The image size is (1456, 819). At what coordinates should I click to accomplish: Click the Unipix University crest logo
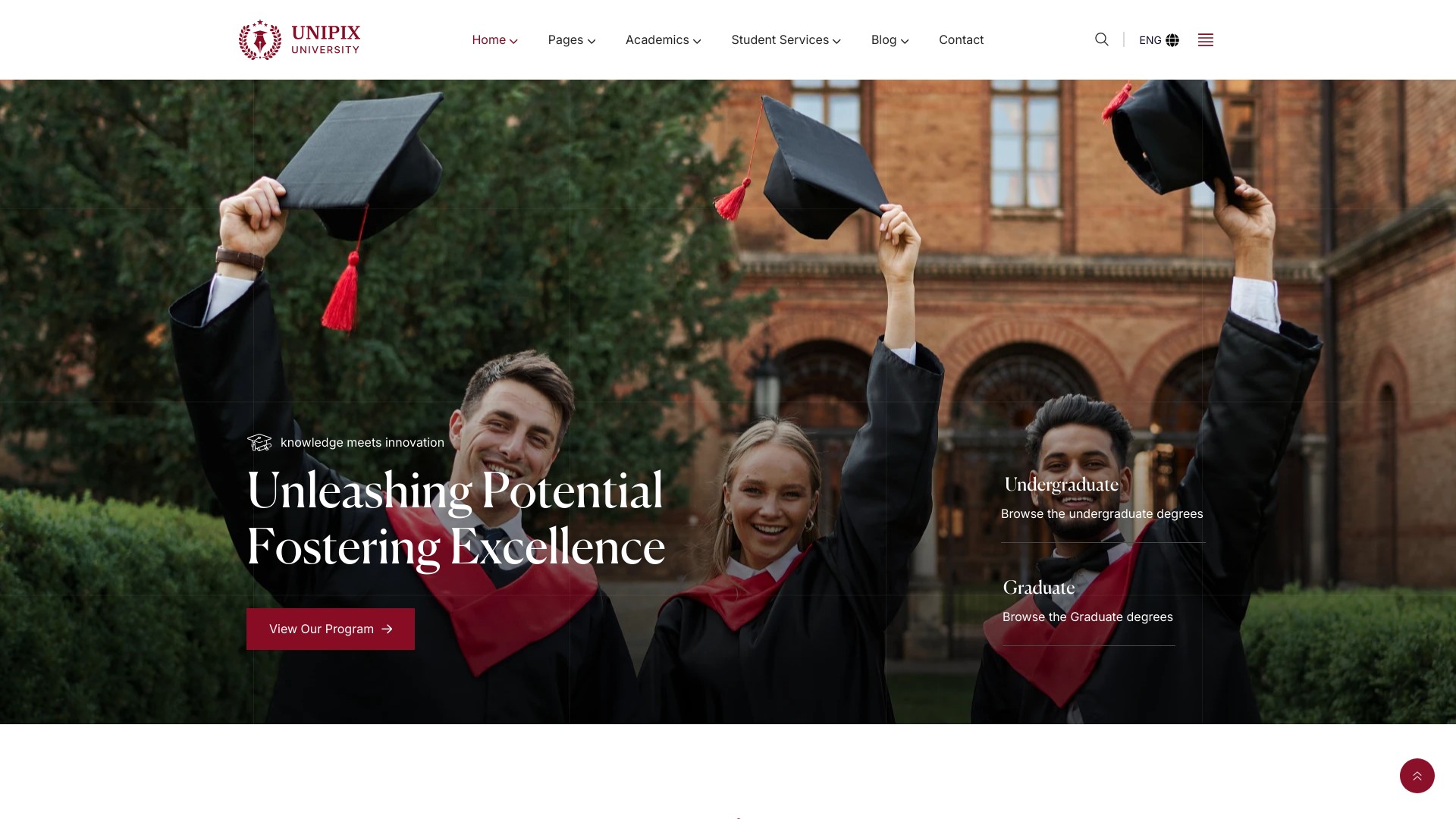click(x=260, y=39)
